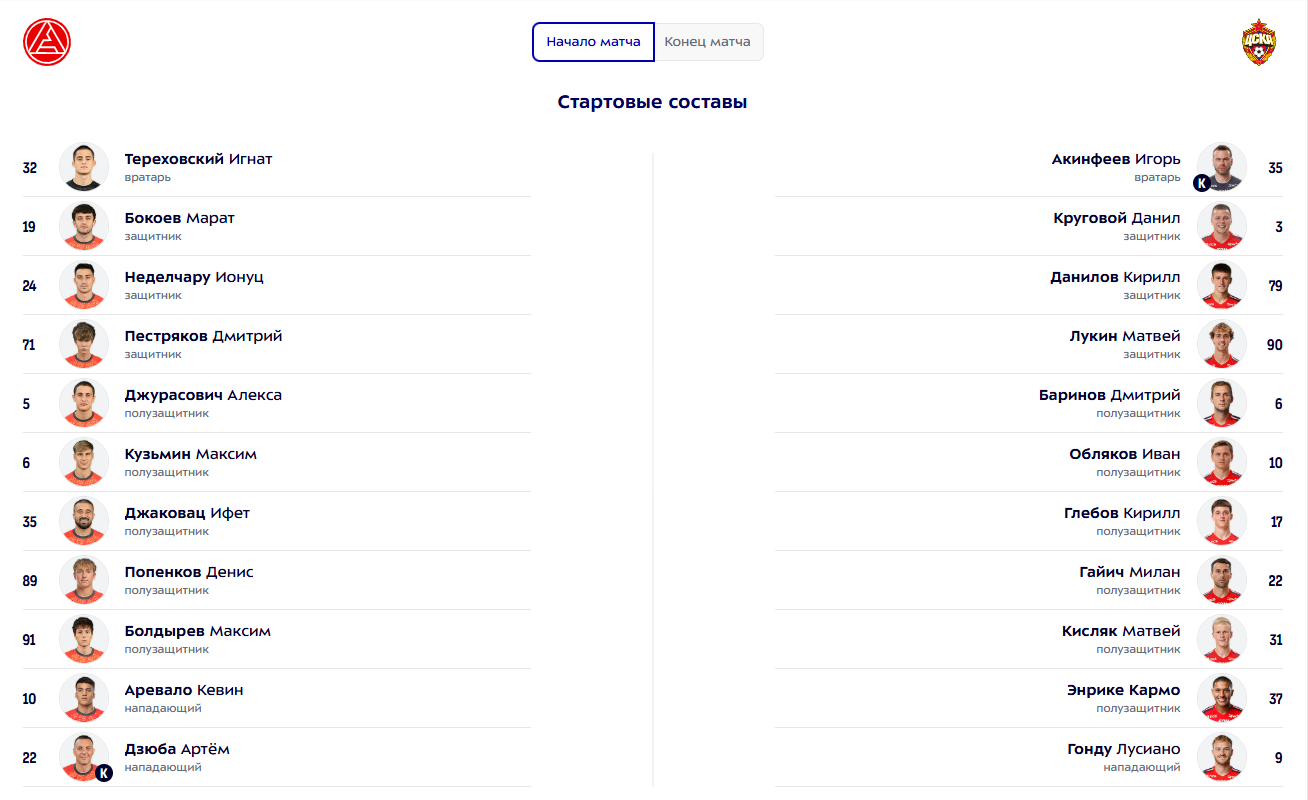Click the Стартовые составы heading
The width and height of the screenshot is (1308, 800).
point(653,102)
